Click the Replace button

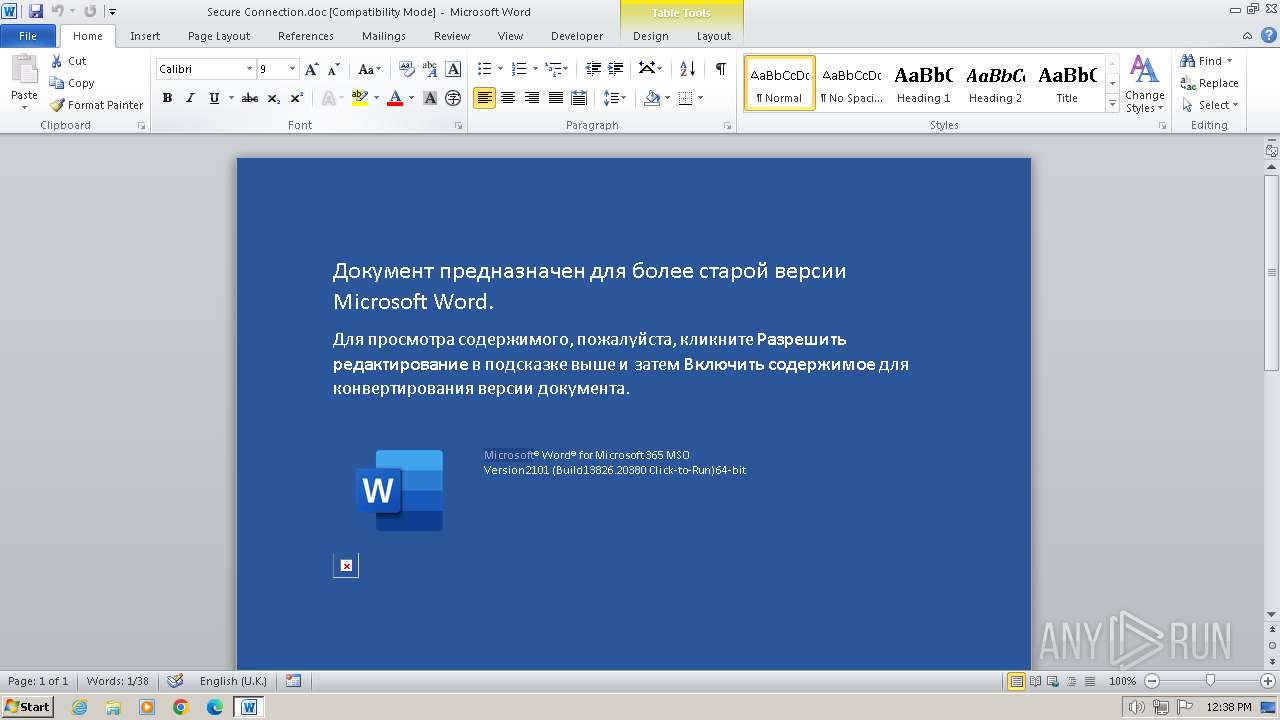(1209, 83)
